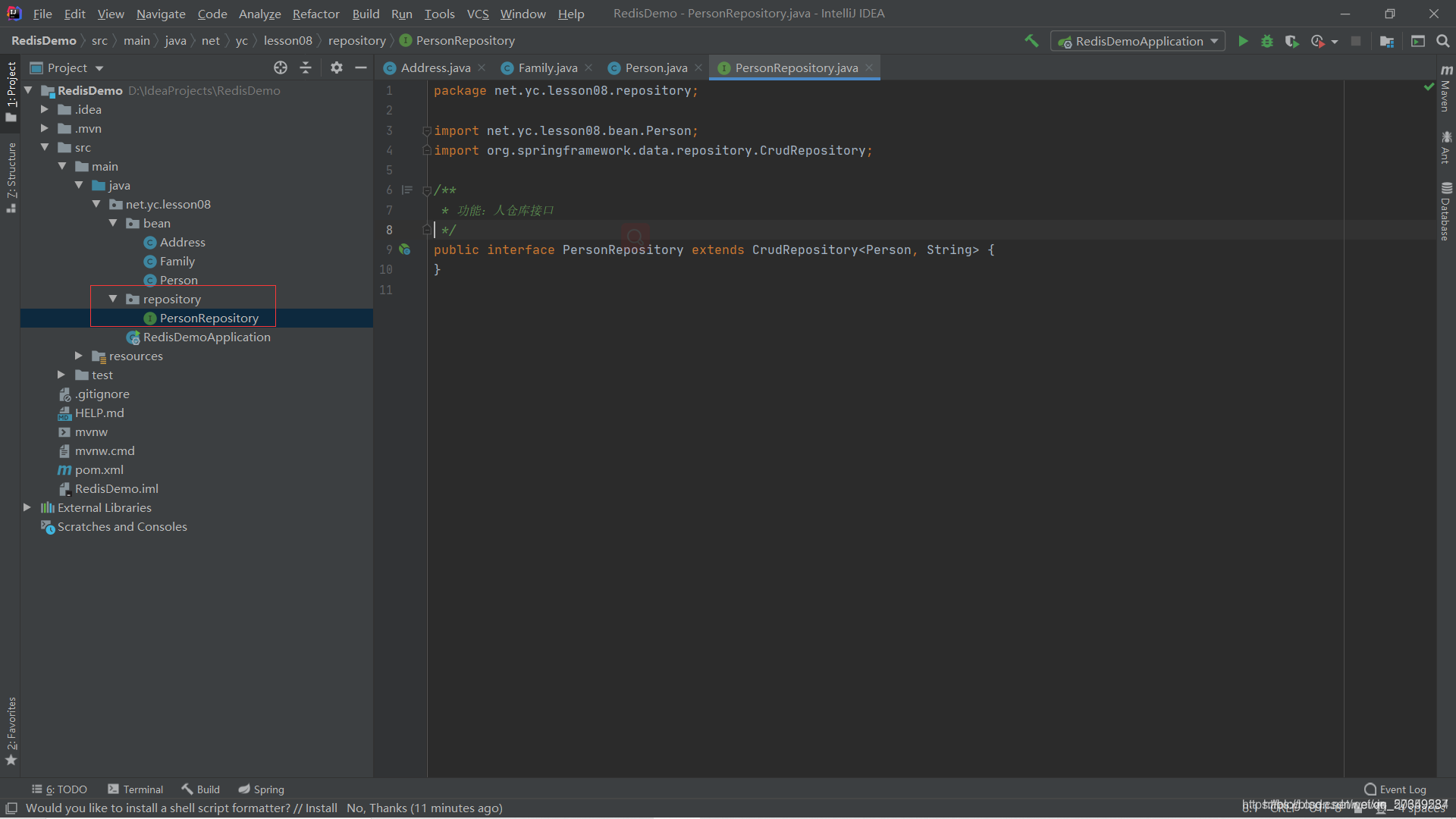Open Project panel settings gear
The image size is (1456, 819).
coord(337,67)
